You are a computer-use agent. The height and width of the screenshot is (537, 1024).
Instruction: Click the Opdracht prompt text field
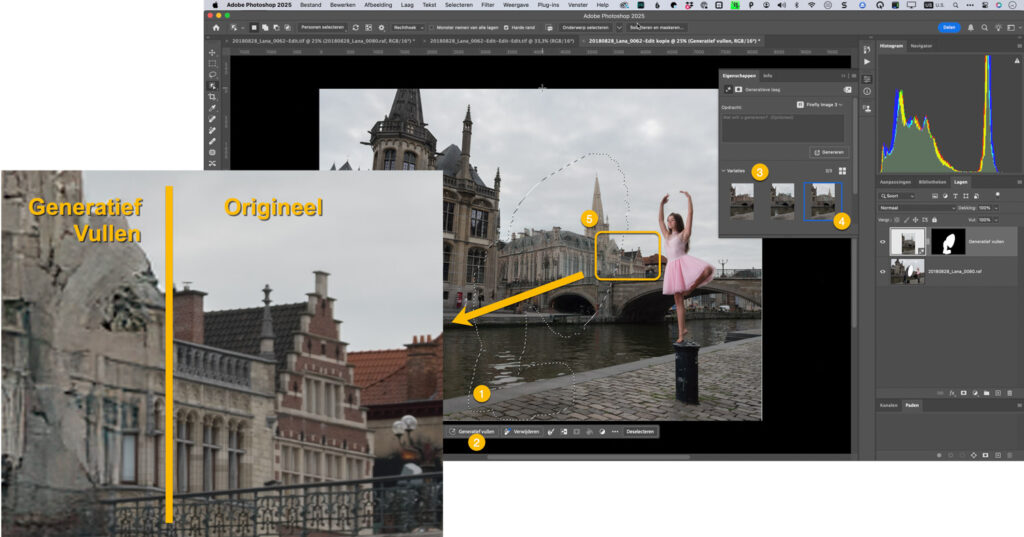(782, 128)
